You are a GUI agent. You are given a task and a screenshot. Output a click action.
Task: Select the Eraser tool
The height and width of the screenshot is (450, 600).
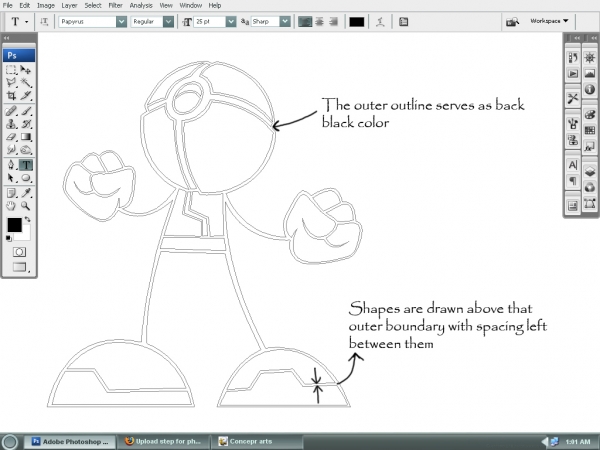point(11,137)
